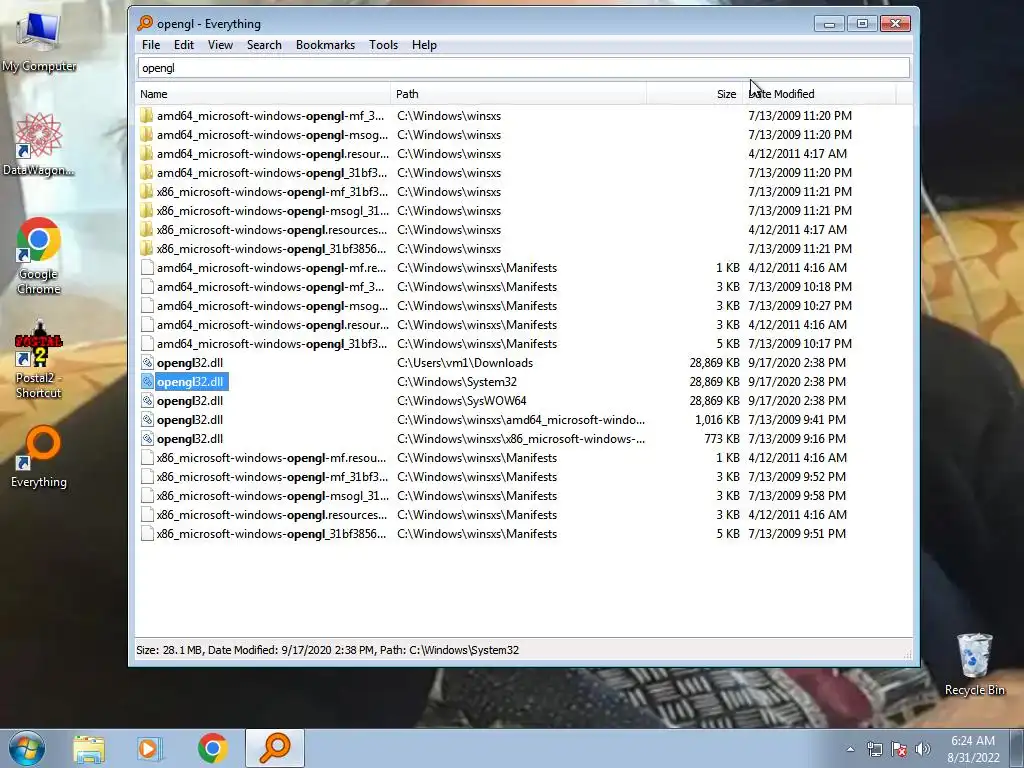The height and width of the screenshot is (768, 1024).
Task: Select x86 opengl-mf.resou manifest file name
Action: [271, 458]
